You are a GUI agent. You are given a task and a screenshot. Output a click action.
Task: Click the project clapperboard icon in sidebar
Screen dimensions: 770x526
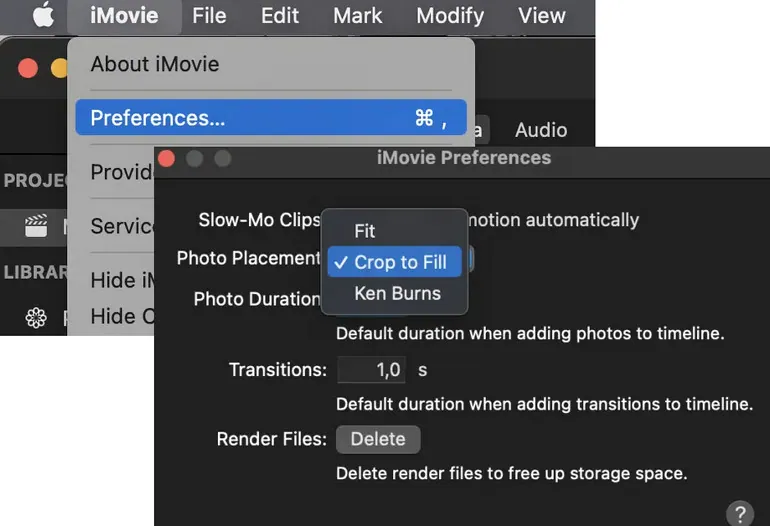(x=36, y=226)
